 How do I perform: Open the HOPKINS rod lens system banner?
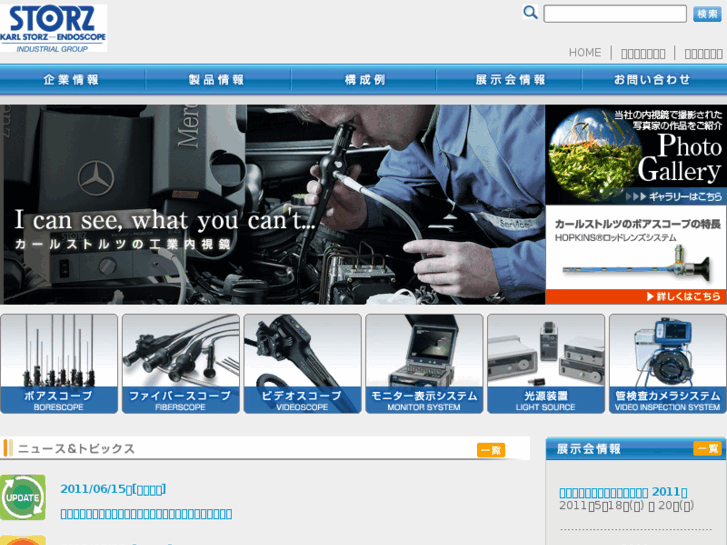(636, 255)
